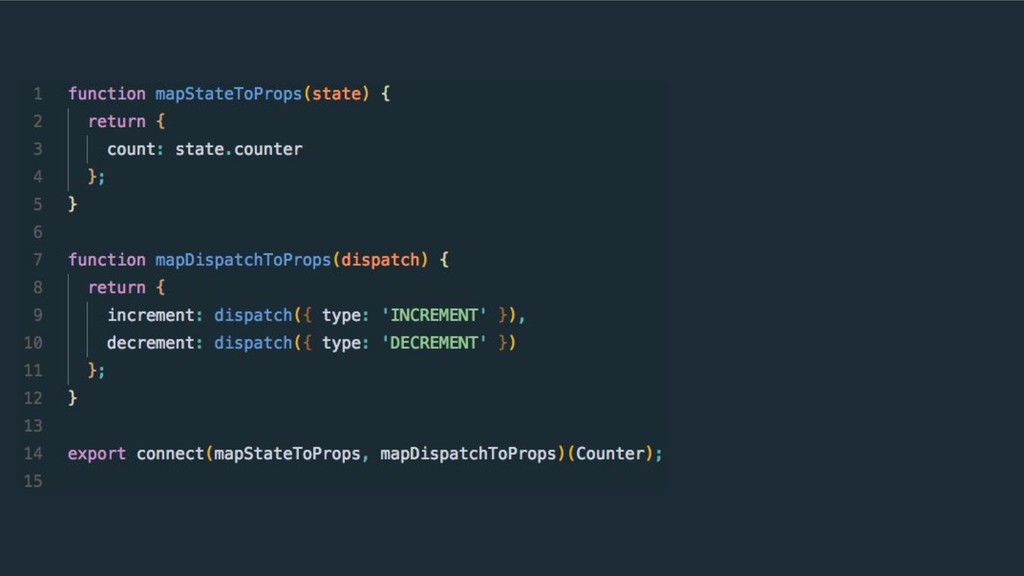Click the decrement property key
The height and width of the screenshot is (576, 1024).
click(x=151, y=343)
